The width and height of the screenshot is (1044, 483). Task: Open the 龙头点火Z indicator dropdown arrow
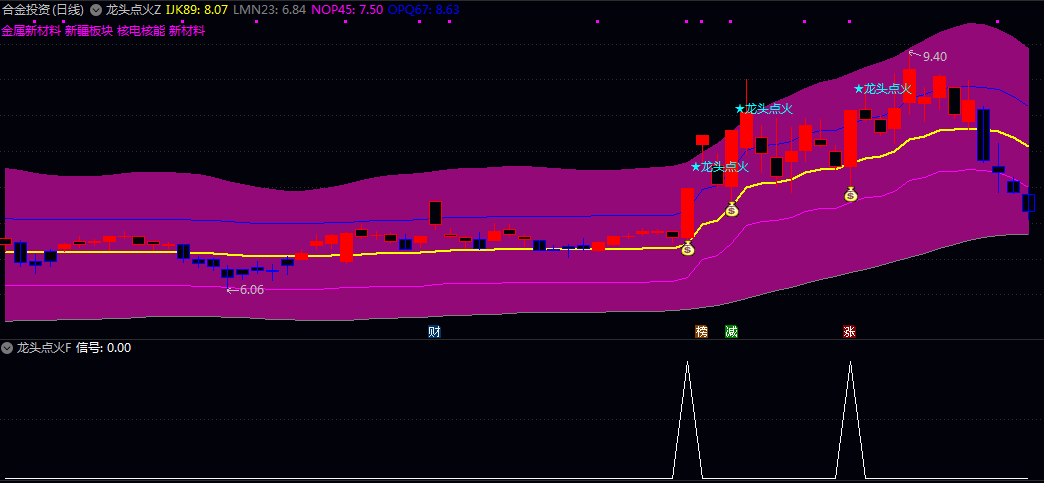[x=96, y=10]
